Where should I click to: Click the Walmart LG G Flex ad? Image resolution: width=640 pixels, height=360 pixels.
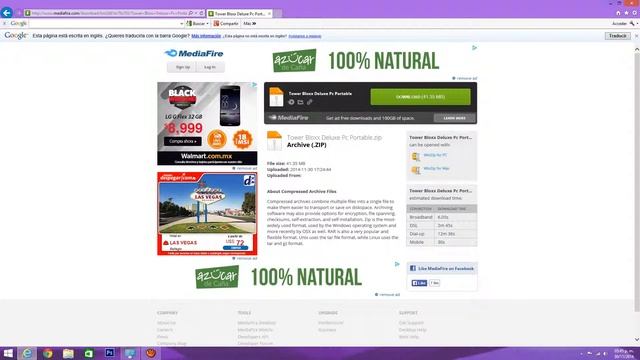point(207,124)
